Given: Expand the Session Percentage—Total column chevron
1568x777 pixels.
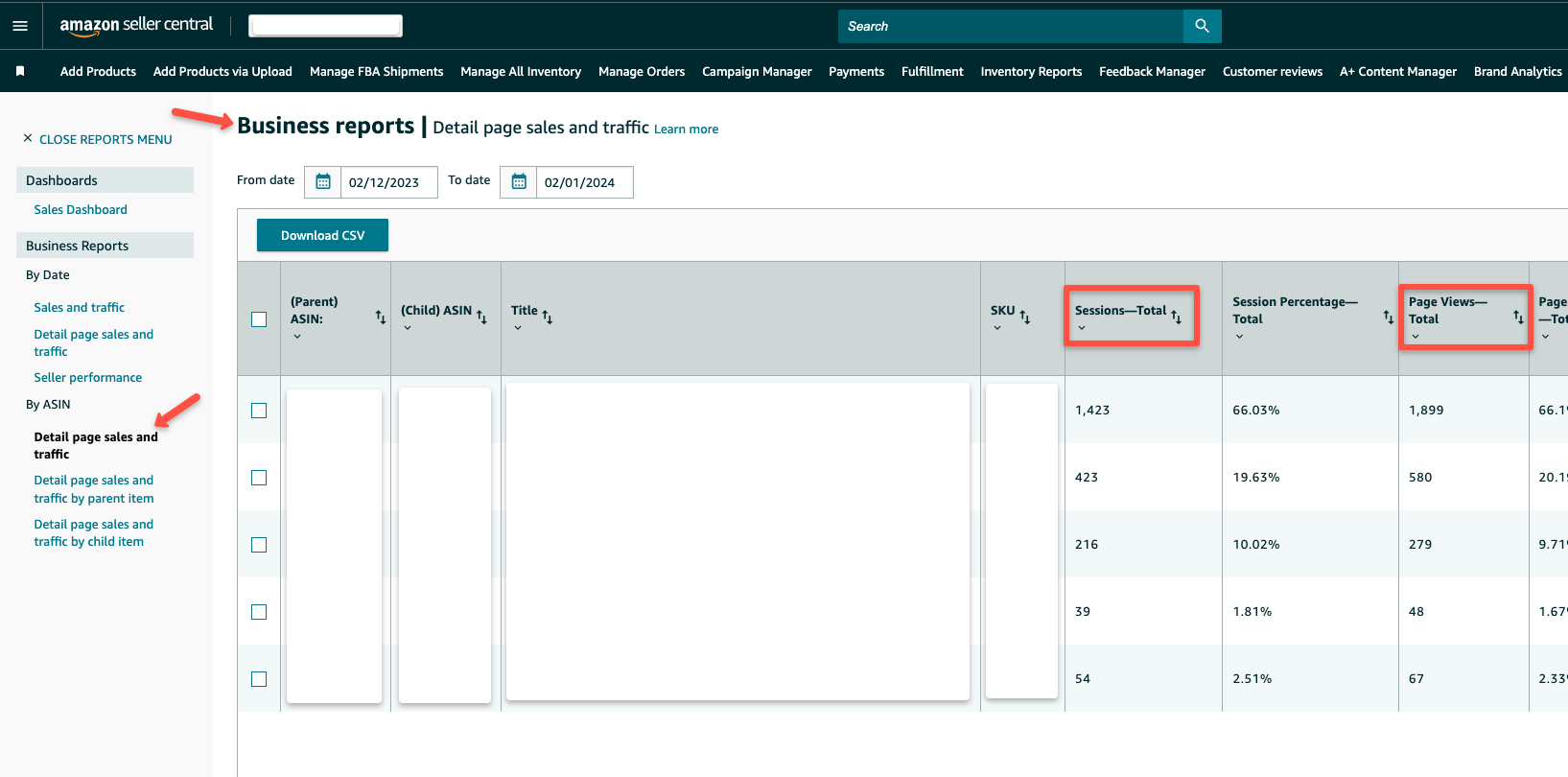Looking at the screenshot, I should pyautogui.click(x=1239, y=337).
